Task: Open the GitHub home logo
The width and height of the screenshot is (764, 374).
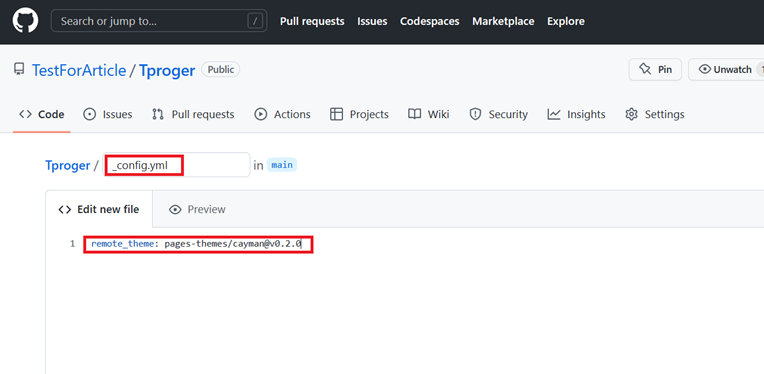Action: [25, 21]
